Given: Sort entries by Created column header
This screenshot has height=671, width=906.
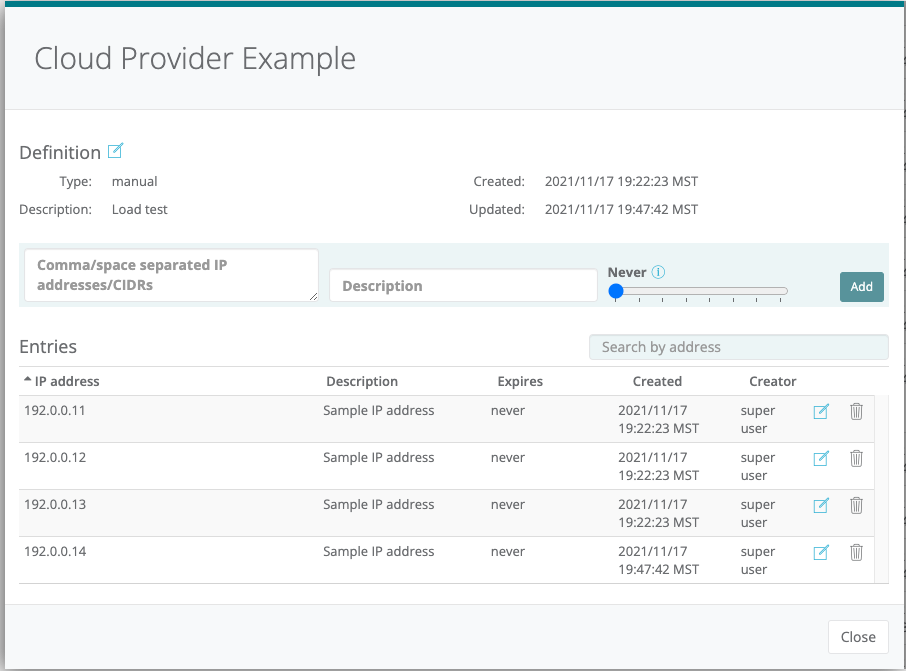Looking at the screenshot, I should click(657, 381).
